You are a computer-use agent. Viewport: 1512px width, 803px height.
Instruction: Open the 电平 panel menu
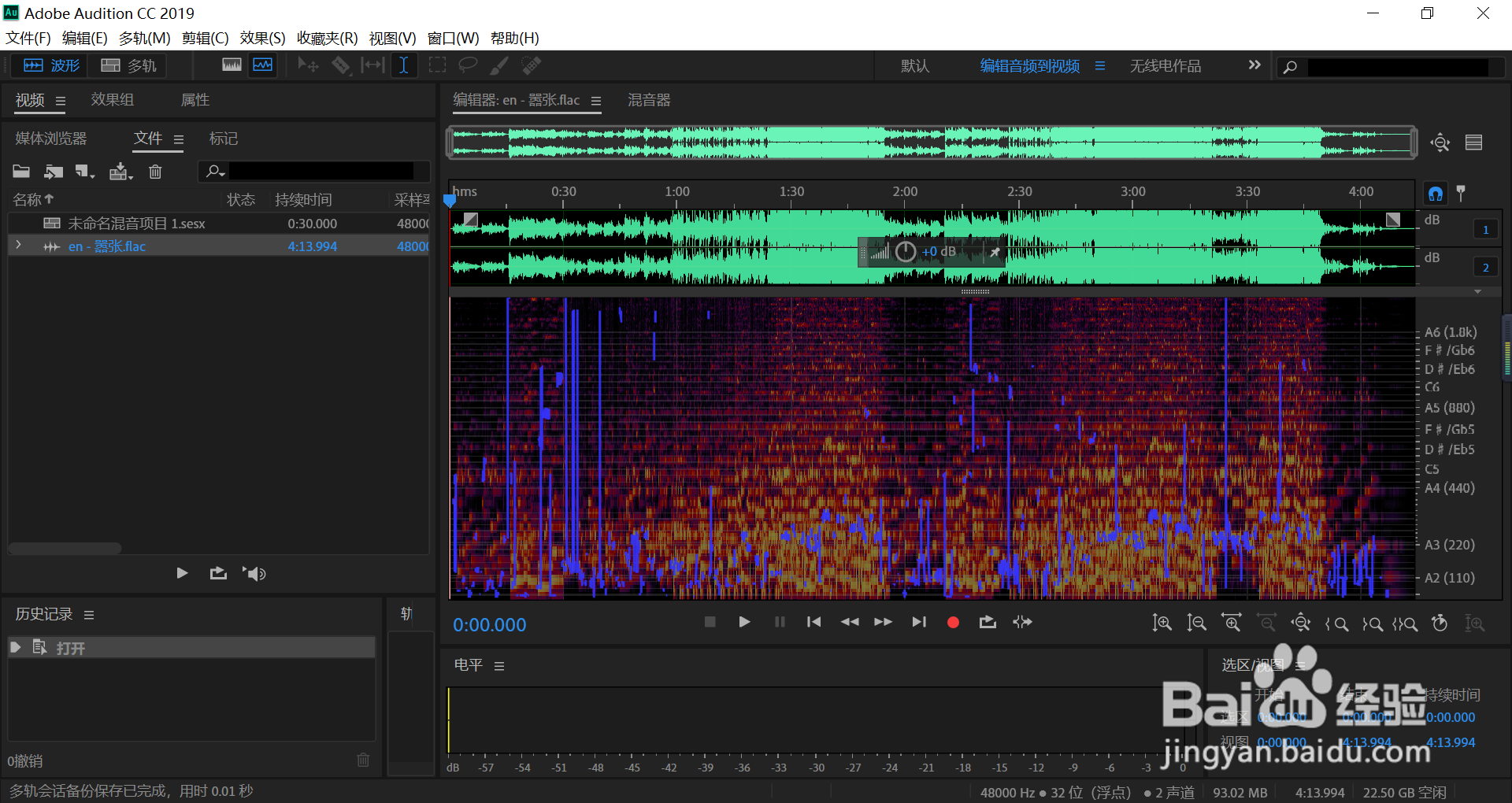499,666
